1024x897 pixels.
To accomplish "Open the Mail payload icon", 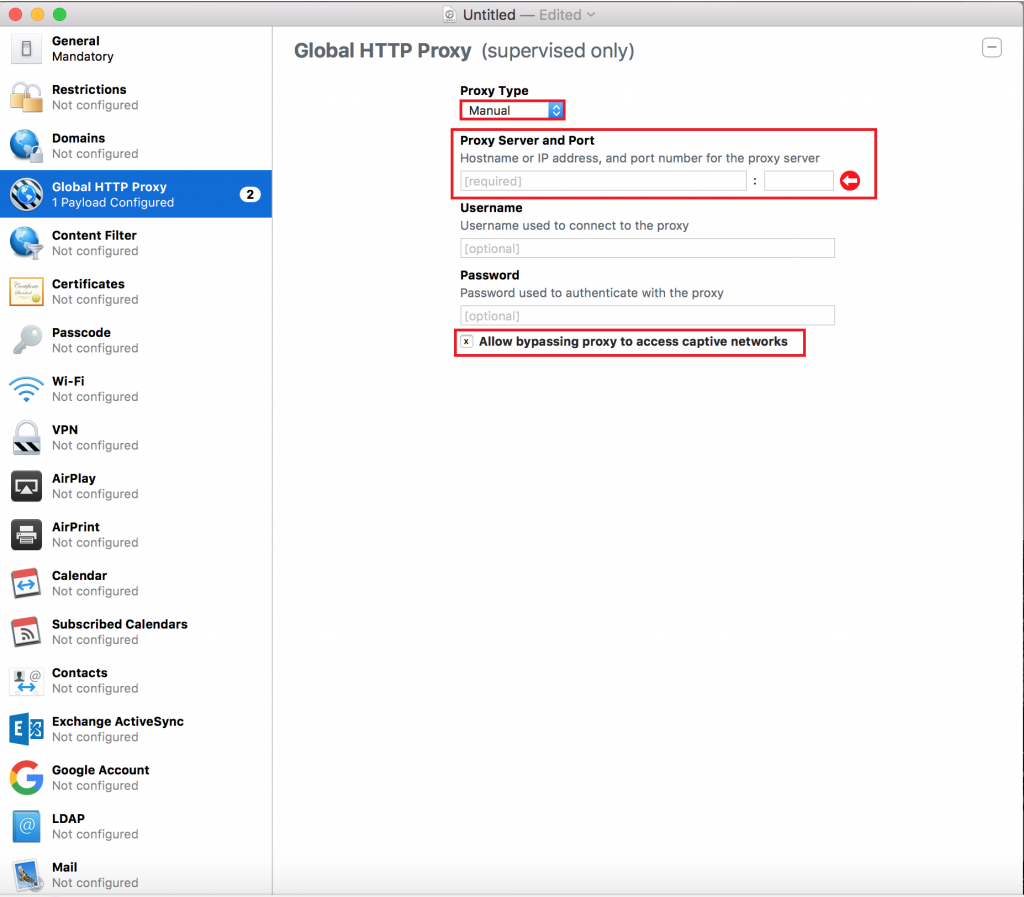I will pos(26,875).
